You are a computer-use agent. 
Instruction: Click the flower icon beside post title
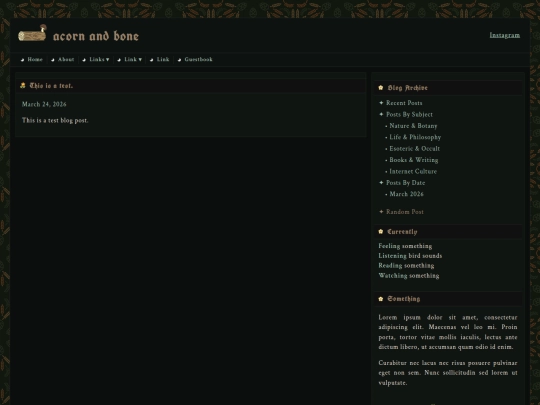point(23,85)
